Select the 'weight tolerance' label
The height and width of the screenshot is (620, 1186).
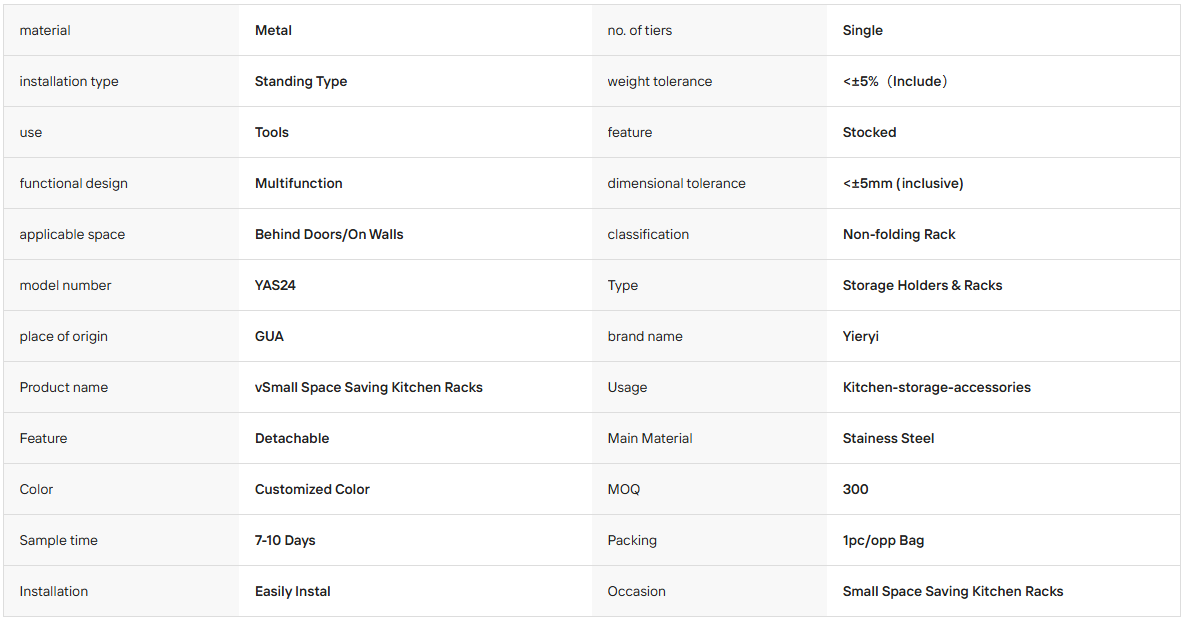pos(660,82)
